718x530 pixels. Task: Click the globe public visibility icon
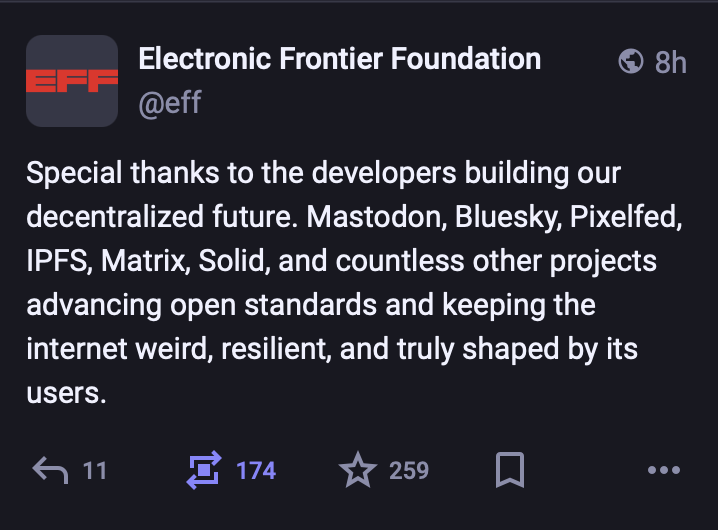pyautogui.click(x=631, y=62)
